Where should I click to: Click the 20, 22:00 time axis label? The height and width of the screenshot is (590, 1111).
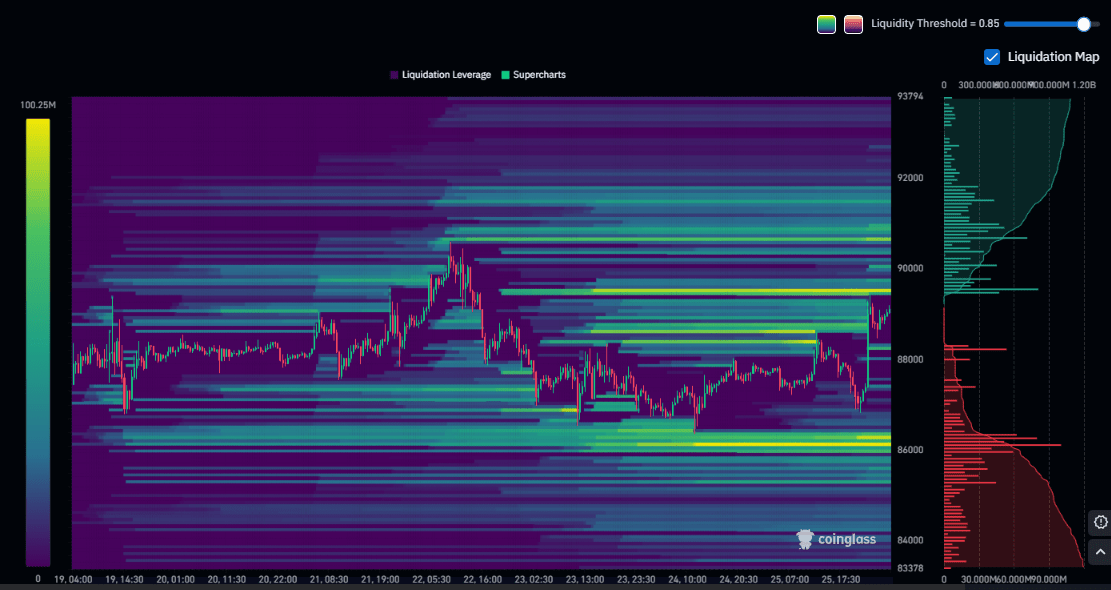pyautogui.click(x=278, y=579)
